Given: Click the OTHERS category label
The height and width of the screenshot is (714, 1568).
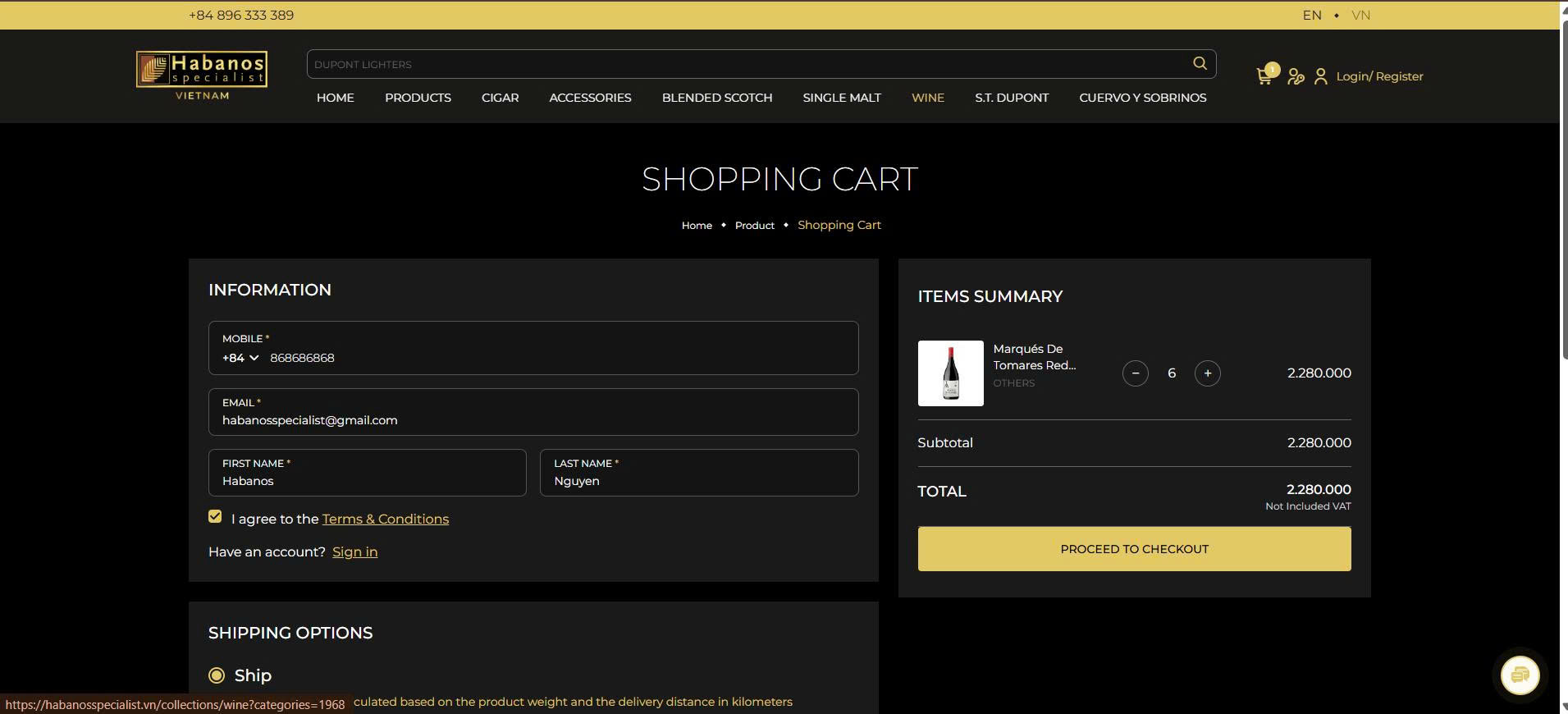Looking at the screenshot, I should pos(1014,383).
